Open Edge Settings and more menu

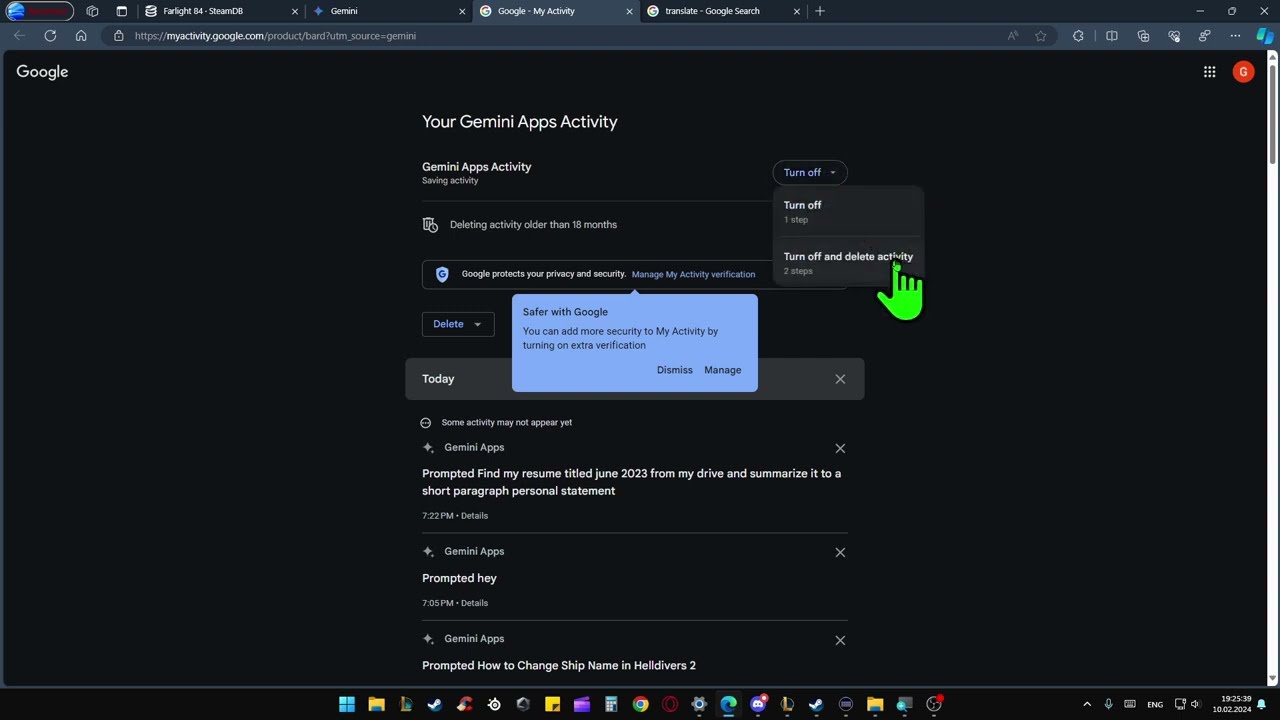pos(1235,36)
